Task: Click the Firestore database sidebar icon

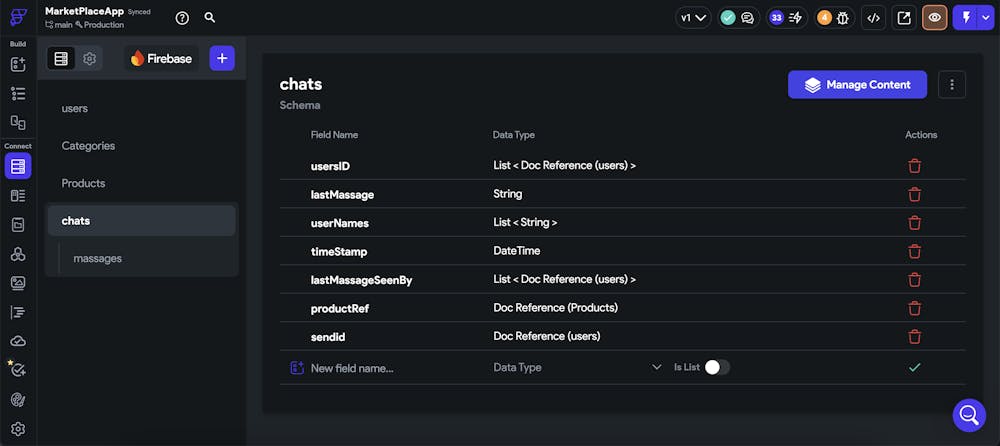Action: 17,166
